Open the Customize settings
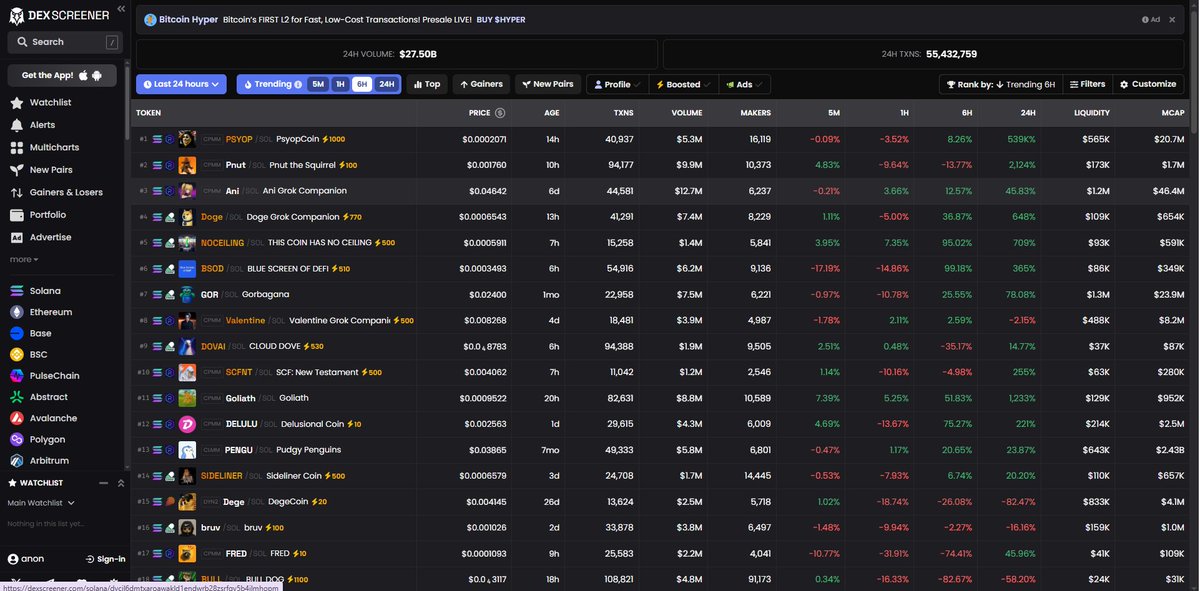 [1148, 85]
